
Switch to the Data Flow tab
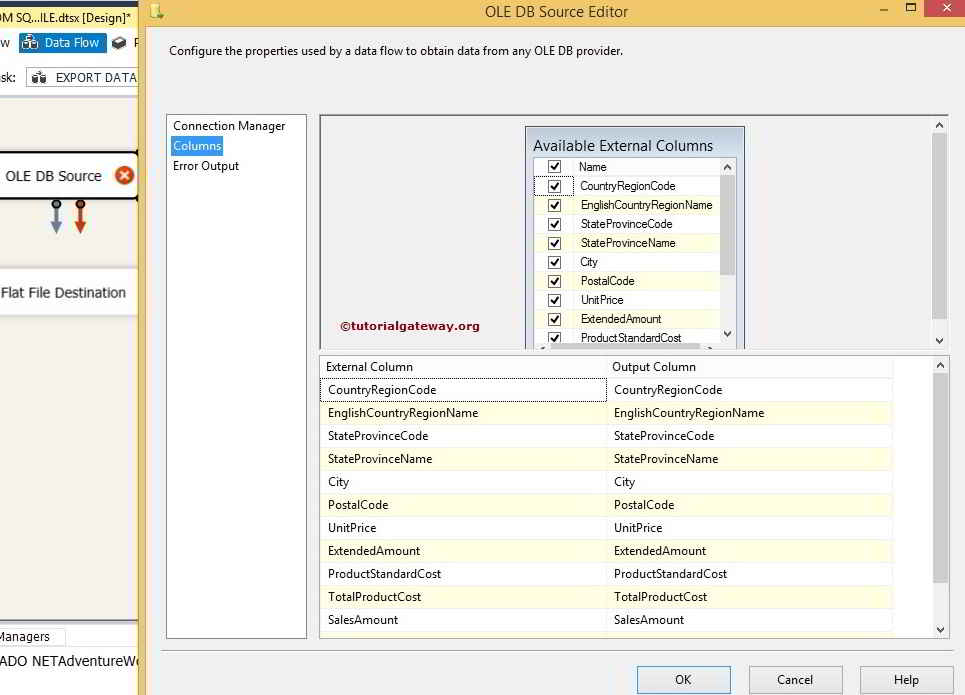tap(62, 42)
